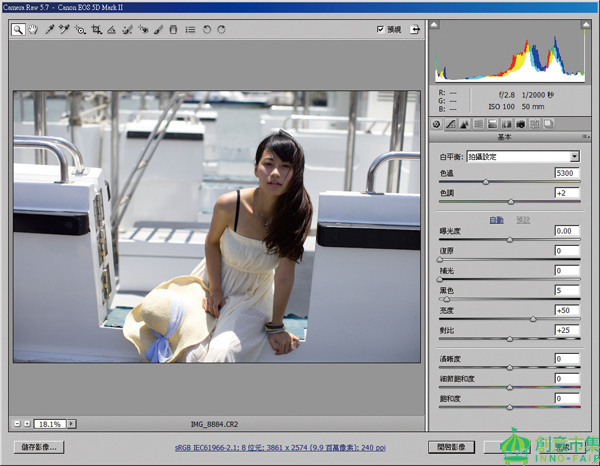Switch to the Snapshots tab

(549, 124)
